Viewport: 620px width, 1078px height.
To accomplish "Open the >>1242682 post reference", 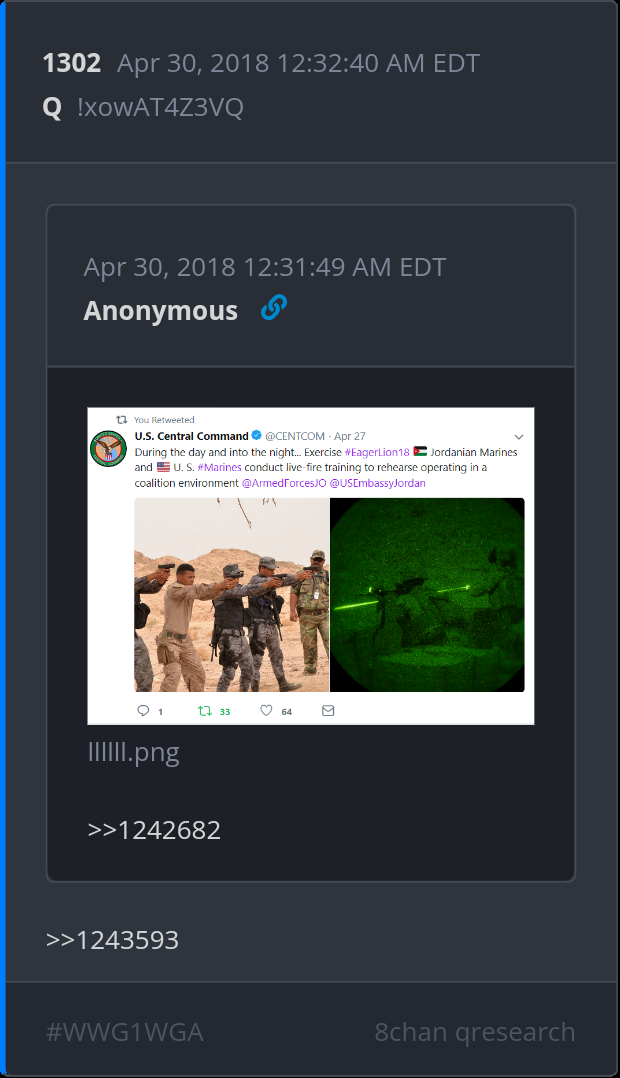I will click(x=154, y=830).
